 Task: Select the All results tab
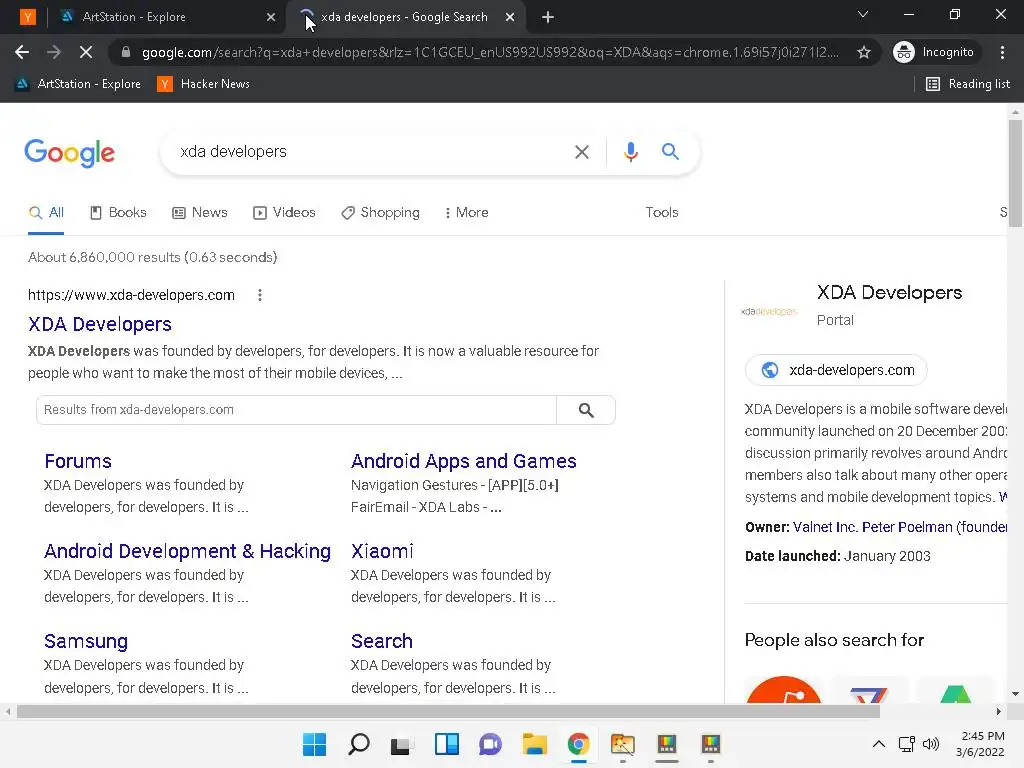coord(46,212)
